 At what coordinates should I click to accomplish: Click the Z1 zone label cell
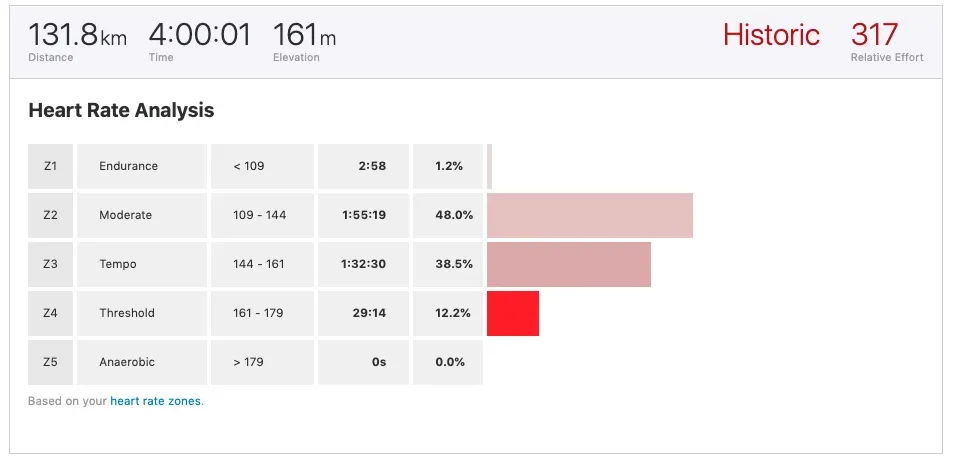[x=50, y=166]
